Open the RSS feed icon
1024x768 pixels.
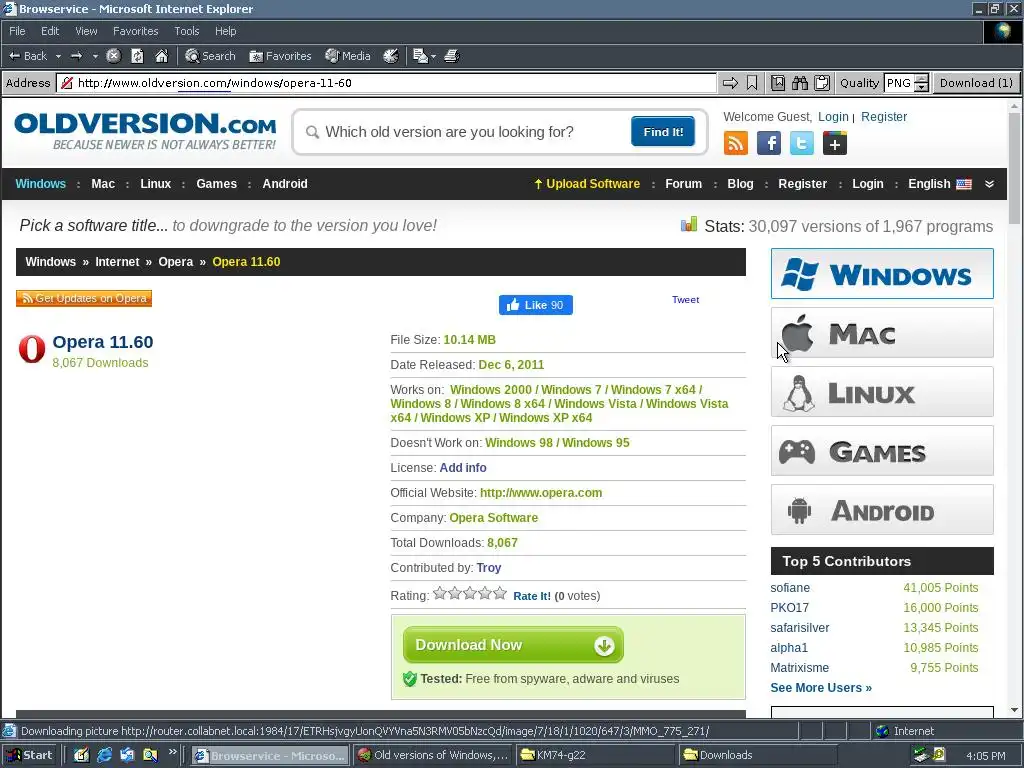(736, 143)
